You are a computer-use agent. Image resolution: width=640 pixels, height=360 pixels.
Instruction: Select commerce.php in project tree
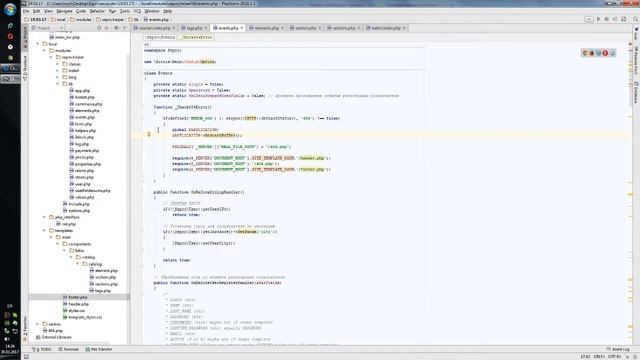(x=86, y=104)
